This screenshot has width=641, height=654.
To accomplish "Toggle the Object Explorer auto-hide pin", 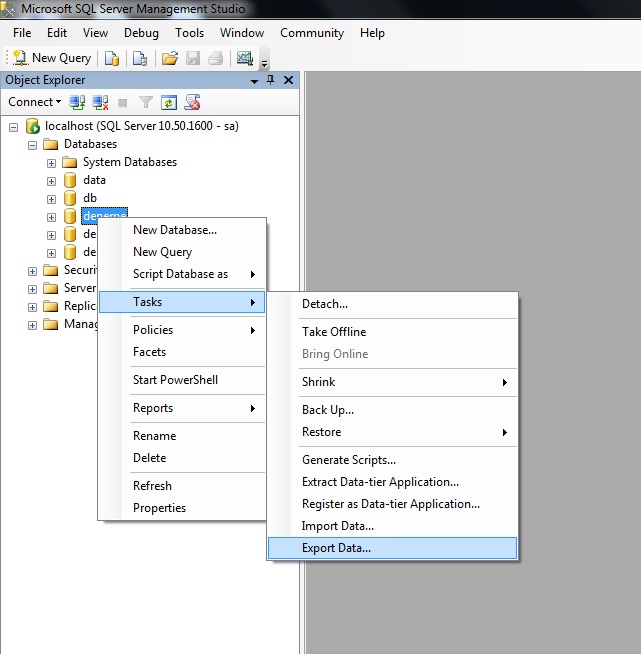I will tap(271, 80).
